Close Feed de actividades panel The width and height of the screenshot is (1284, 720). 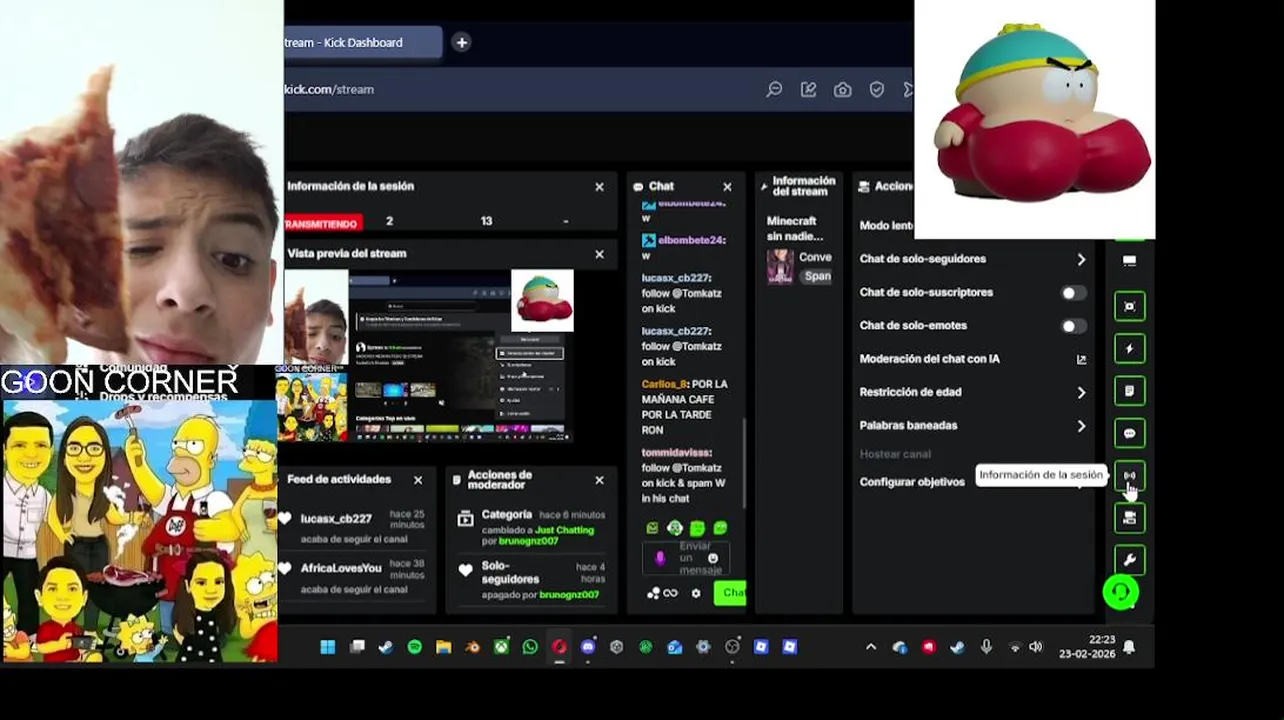(418, 480)
